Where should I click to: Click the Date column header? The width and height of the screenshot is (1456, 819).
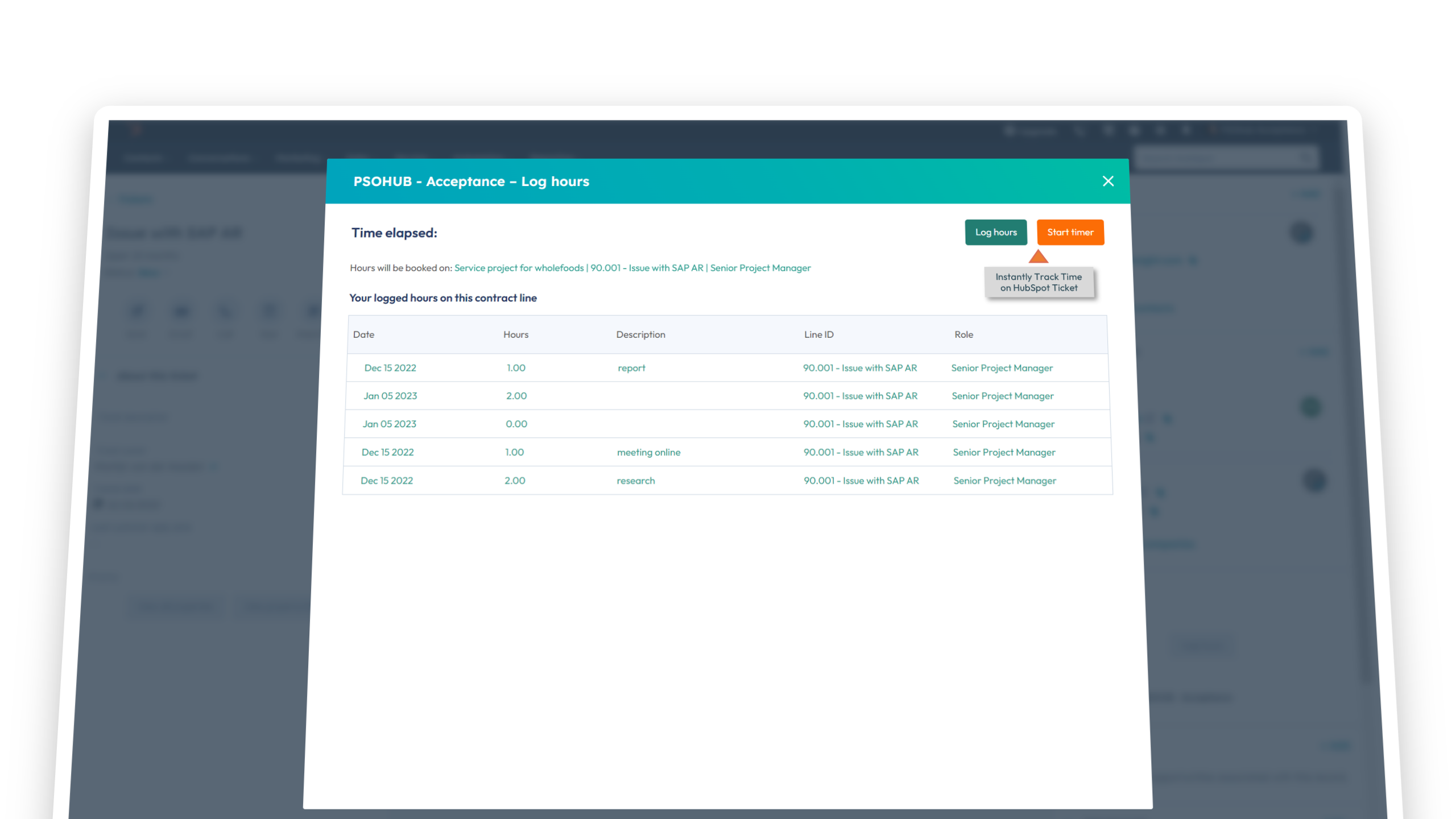tap(363, 334)
